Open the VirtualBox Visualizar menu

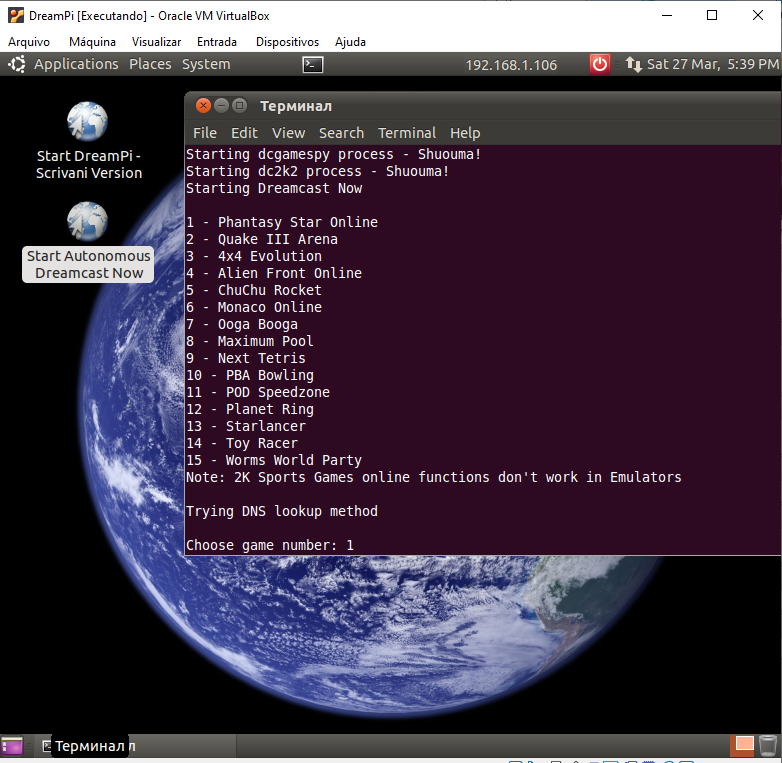[157, 42]
